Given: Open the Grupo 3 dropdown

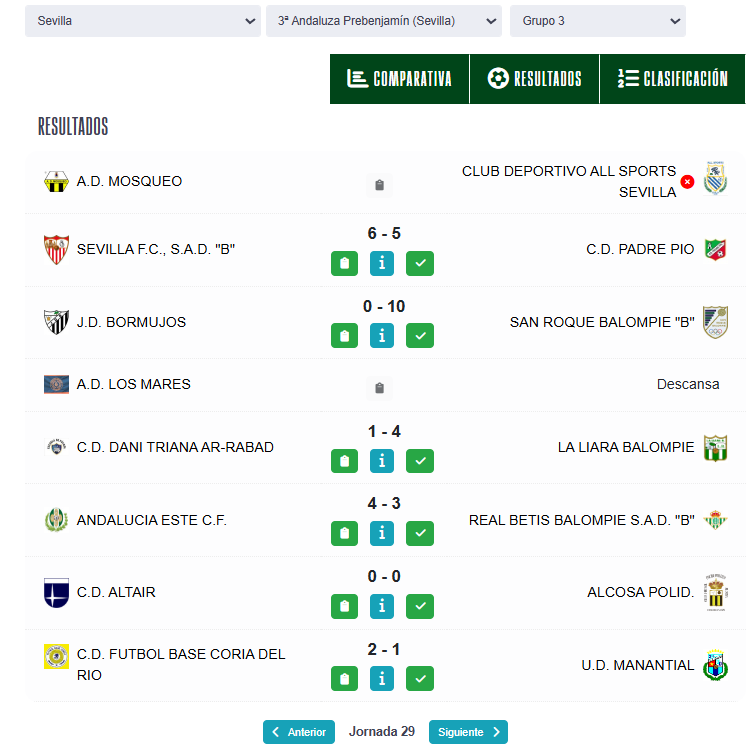Looking at the screenshot, I should coord(597,21).
